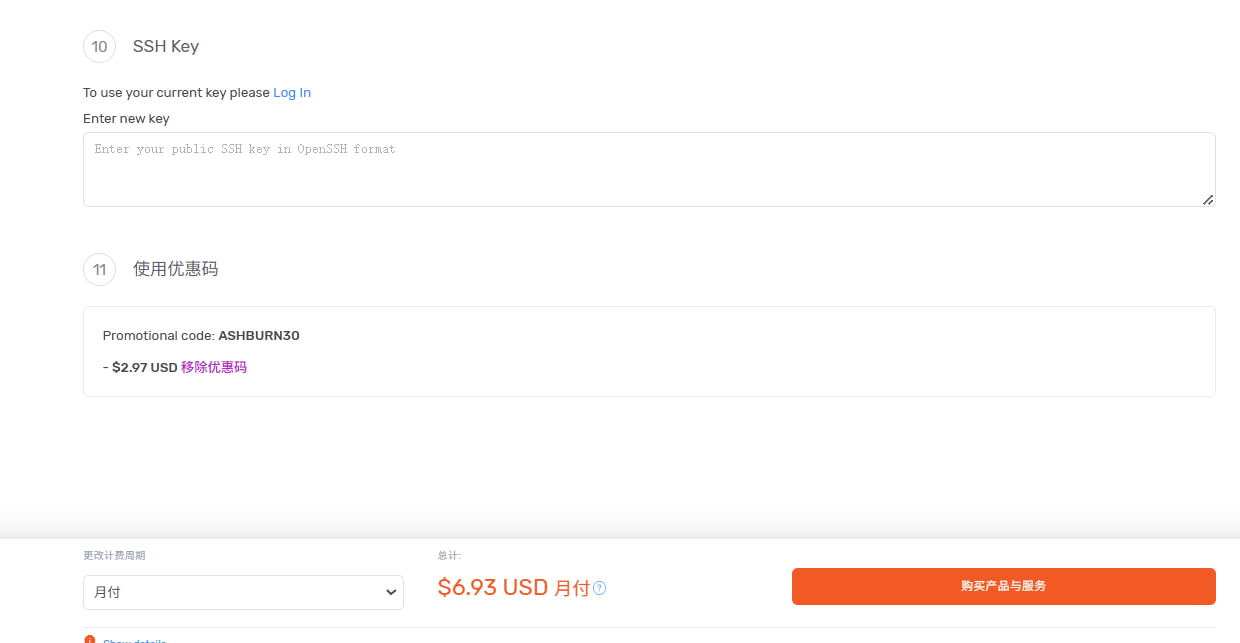The height and width of the screenshot is (643, 1240).
Task: Click the Promotional code ASHBURN30 text
Action: click(x=200, y=335)
